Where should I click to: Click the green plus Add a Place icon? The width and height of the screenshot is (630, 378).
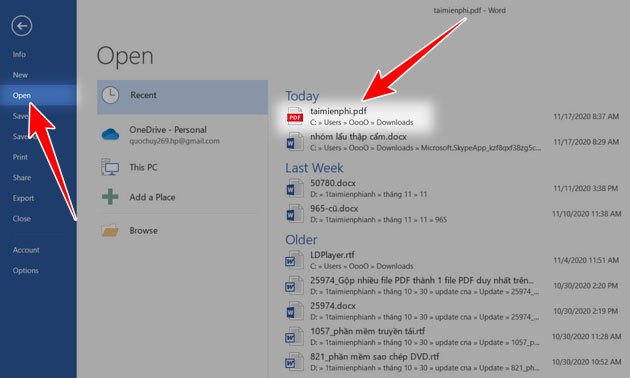point(110,197)
